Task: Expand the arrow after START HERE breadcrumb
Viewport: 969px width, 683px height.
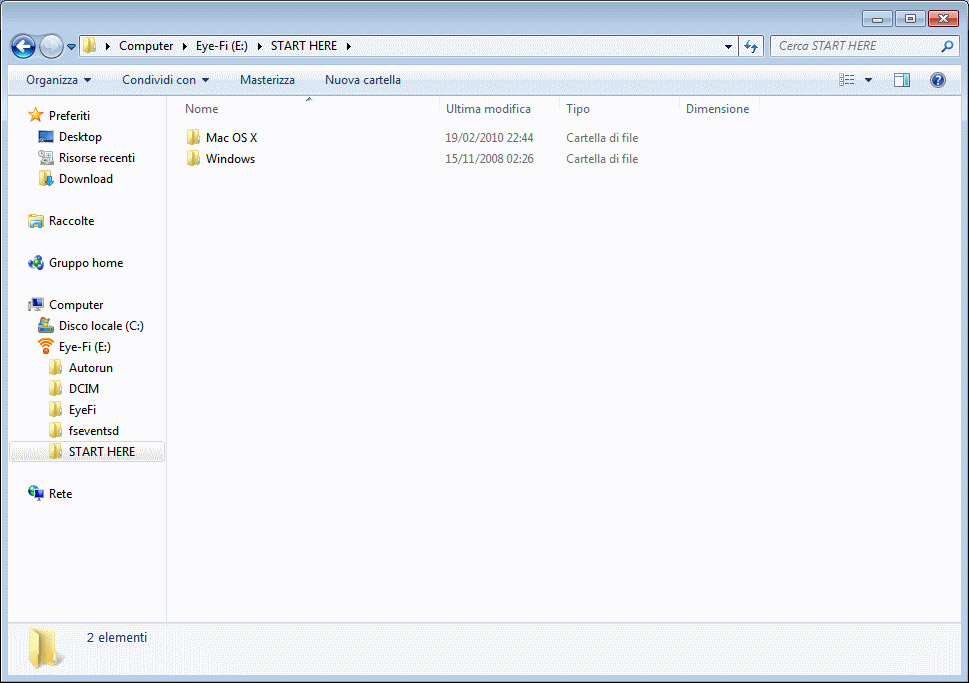Action: click(349, 46)
